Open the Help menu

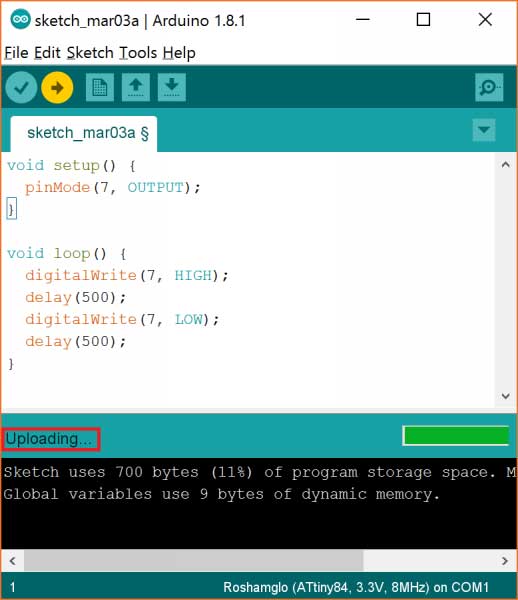point(179,53)
